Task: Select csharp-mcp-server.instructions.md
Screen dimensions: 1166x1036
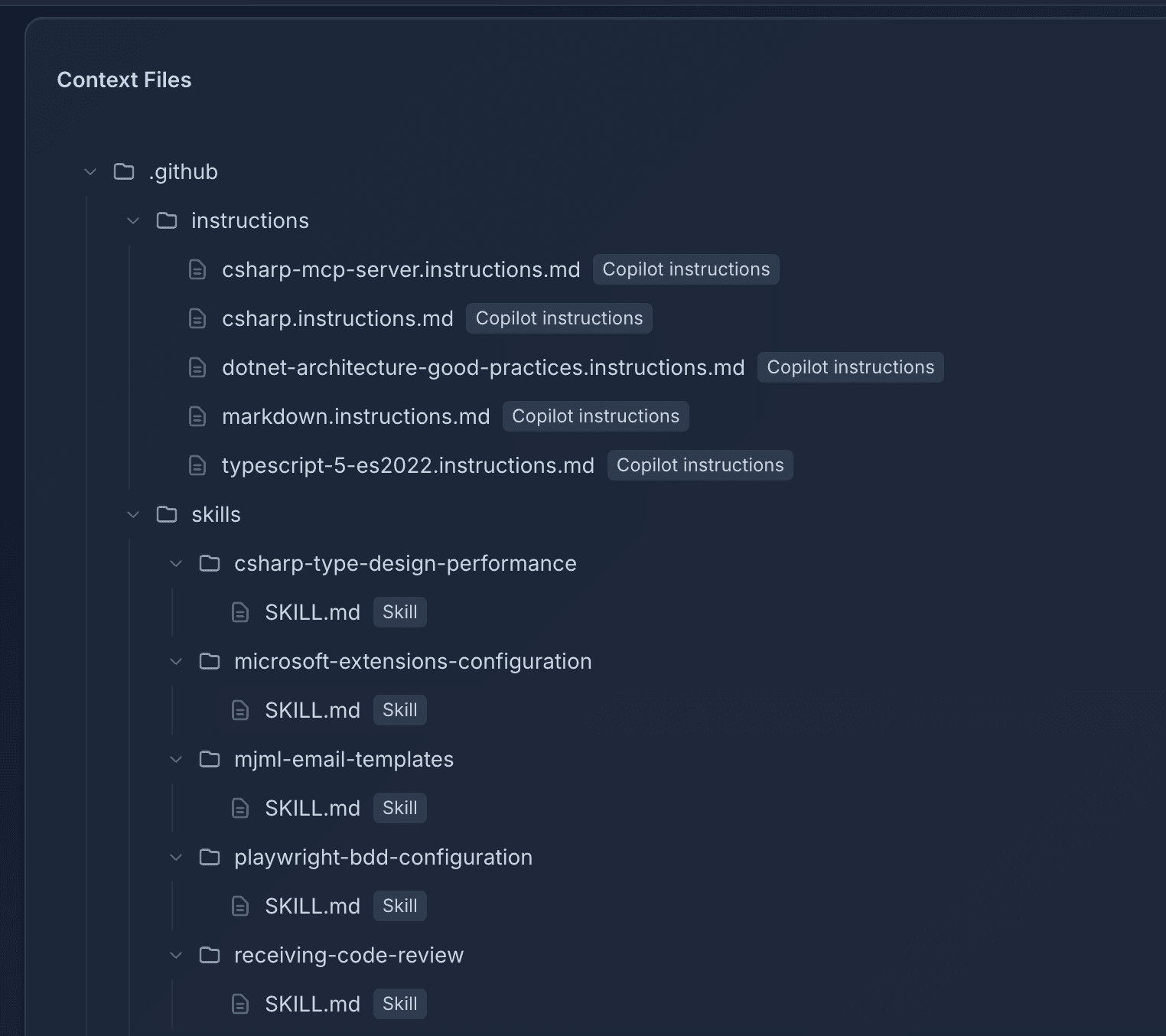Action: click(x=400, y=269)
